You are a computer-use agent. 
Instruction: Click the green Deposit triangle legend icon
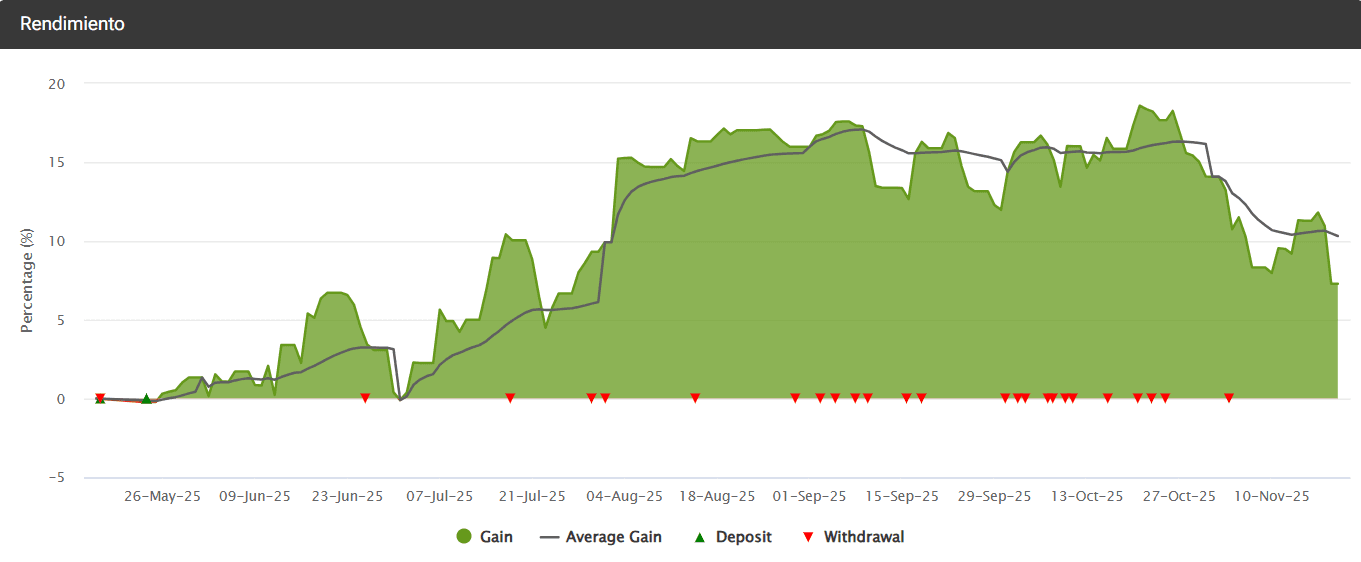(x=700, y=537)
